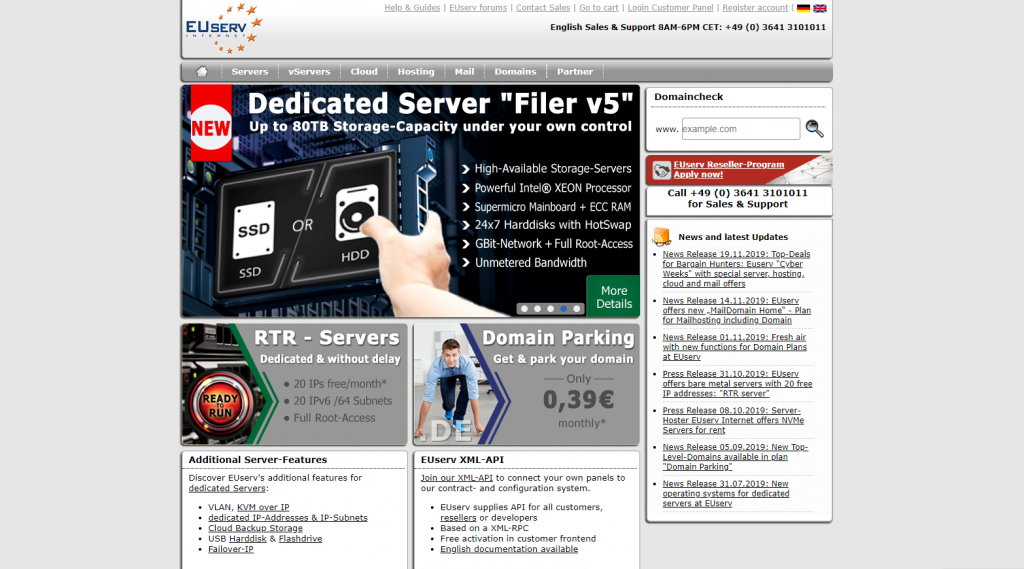Open the Domains menu
The width and height of the screenshot is (1024, 569).
(515, 71)
